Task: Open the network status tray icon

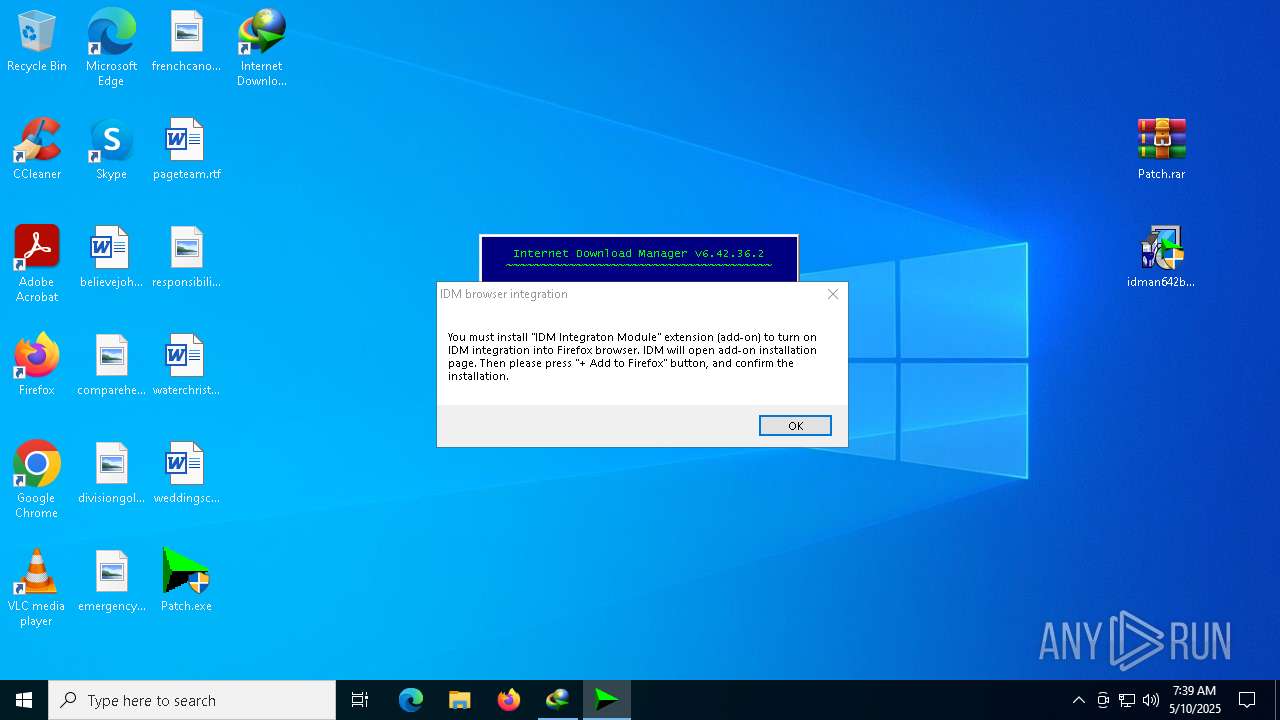Action: click(1127, 700)
